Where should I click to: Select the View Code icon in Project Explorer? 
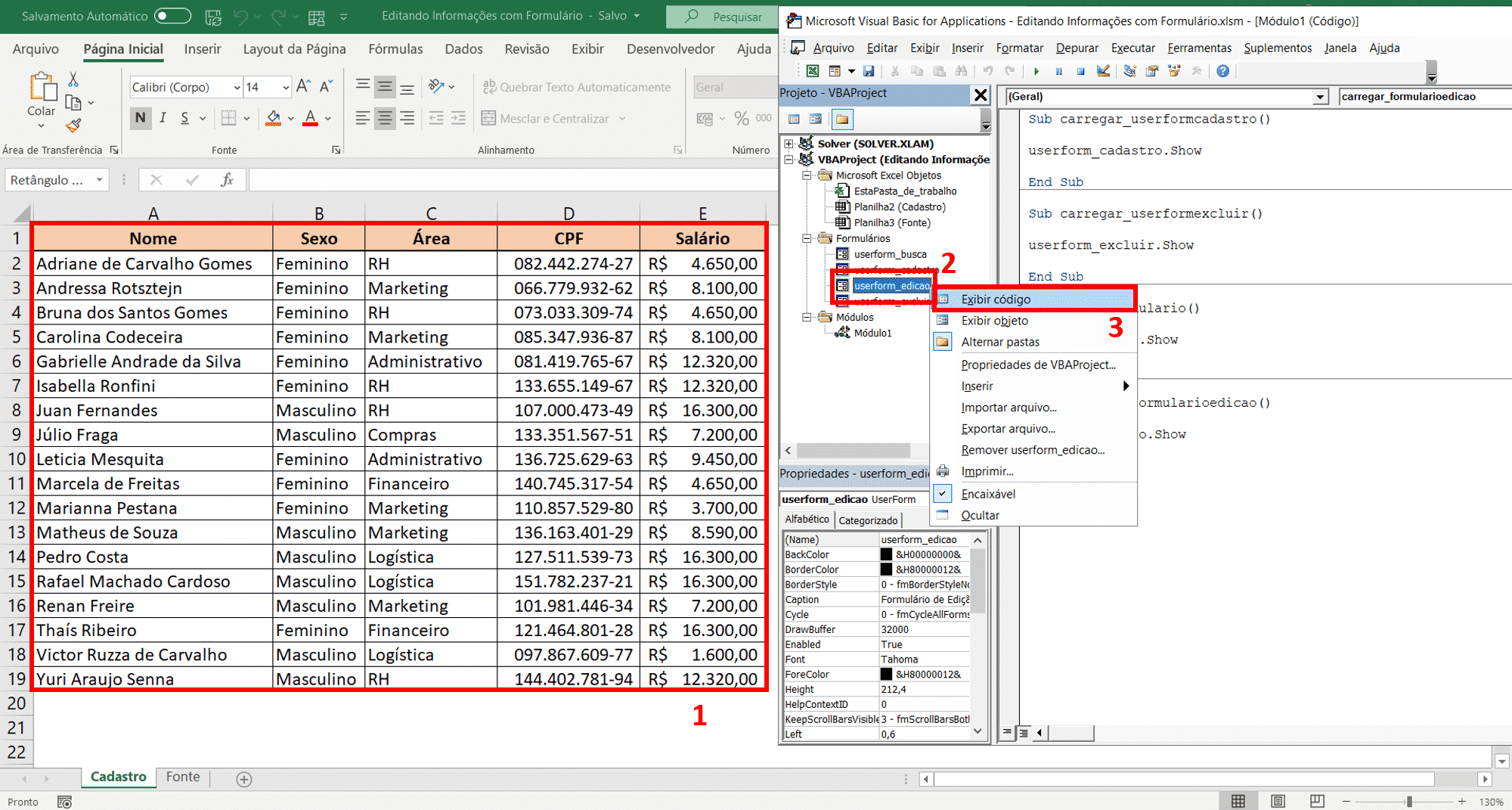(793, 119)
